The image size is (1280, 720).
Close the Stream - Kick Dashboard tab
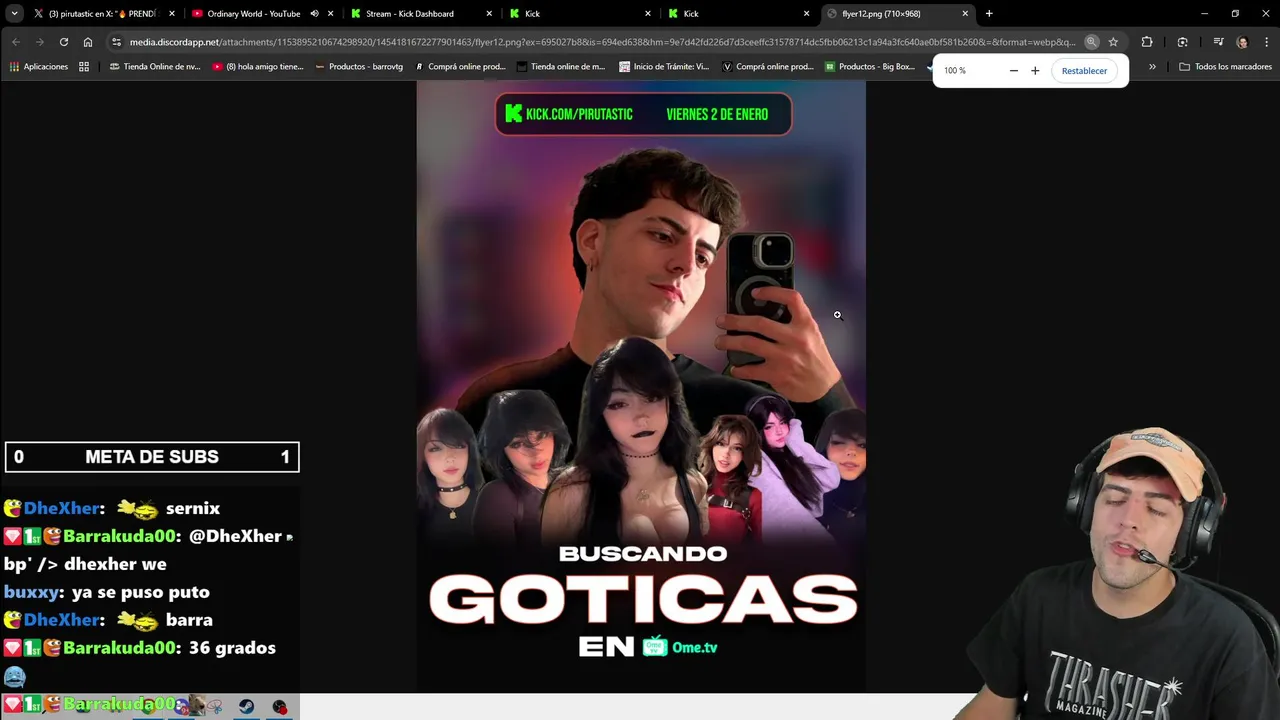(x=489, y=14)
